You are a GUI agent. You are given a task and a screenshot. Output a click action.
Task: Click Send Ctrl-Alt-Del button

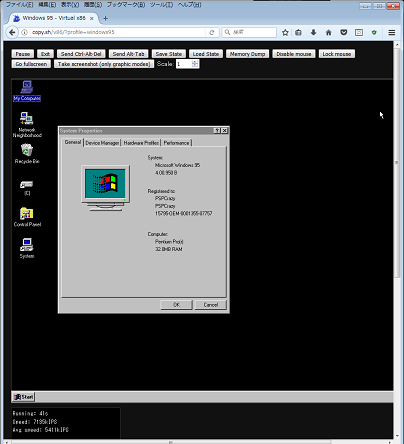pyautogui.click(x=81, y=54)
